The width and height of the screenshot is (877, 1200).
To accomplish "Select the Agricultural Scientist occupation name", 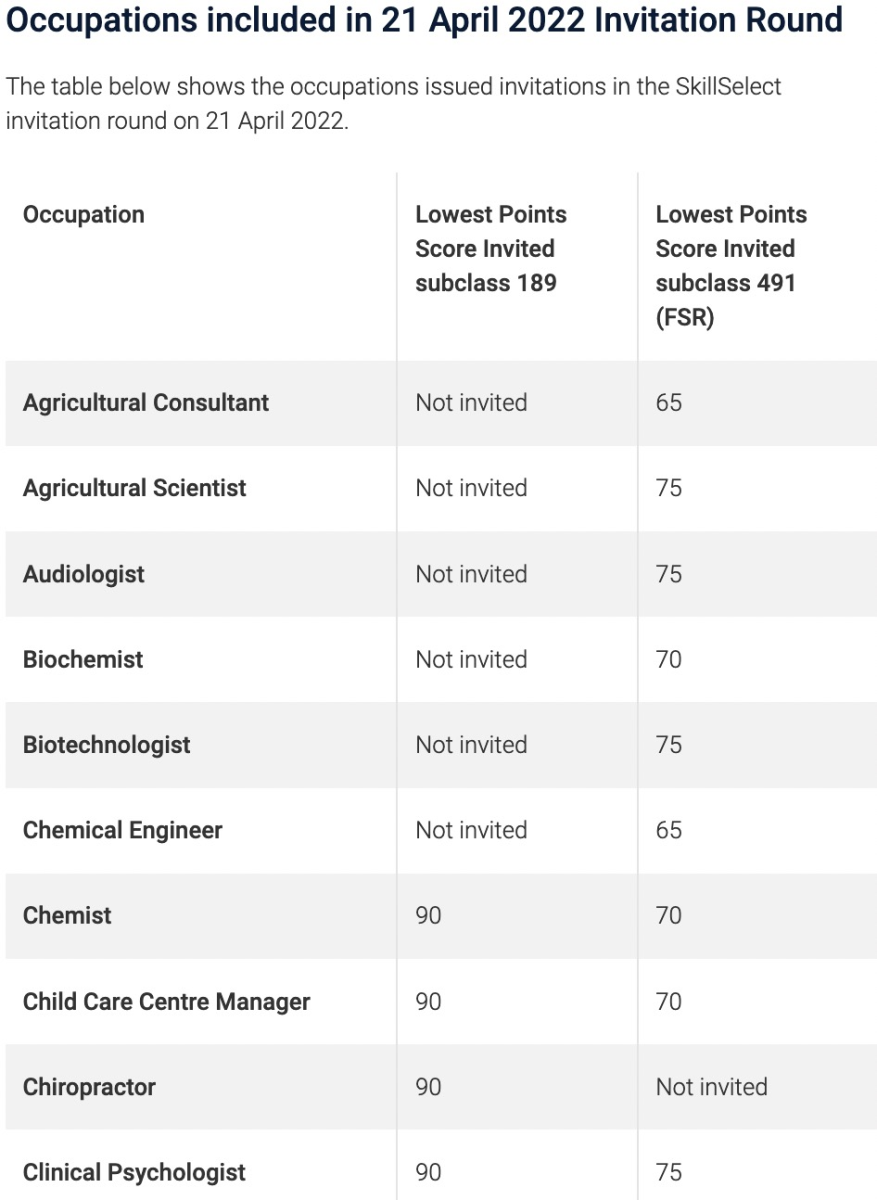I will pyautogui.click(x=135, y=488).
